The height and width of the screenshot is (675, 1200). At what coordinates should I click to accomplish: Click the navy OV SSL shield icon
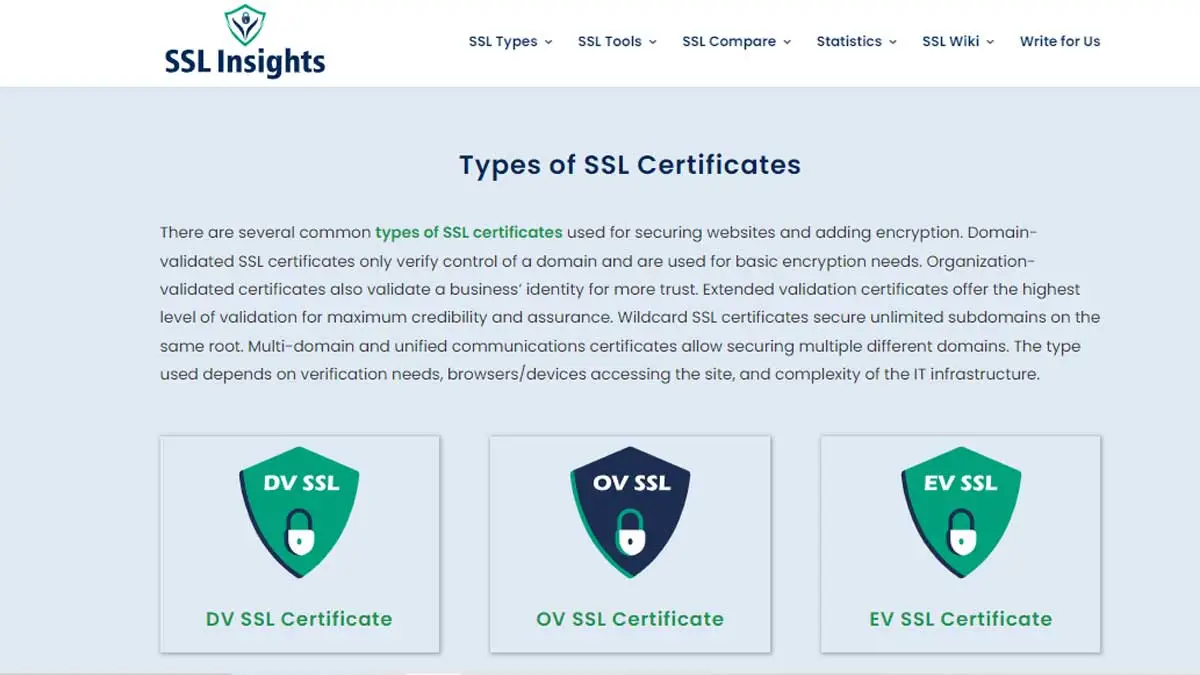coord(630,508)
